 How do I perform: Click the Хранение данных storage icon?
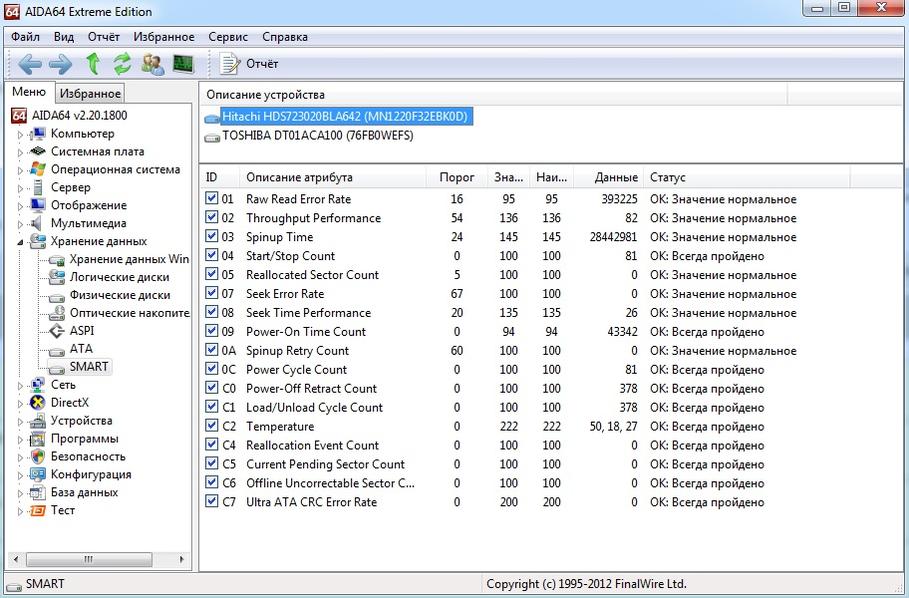click(38, 242)
